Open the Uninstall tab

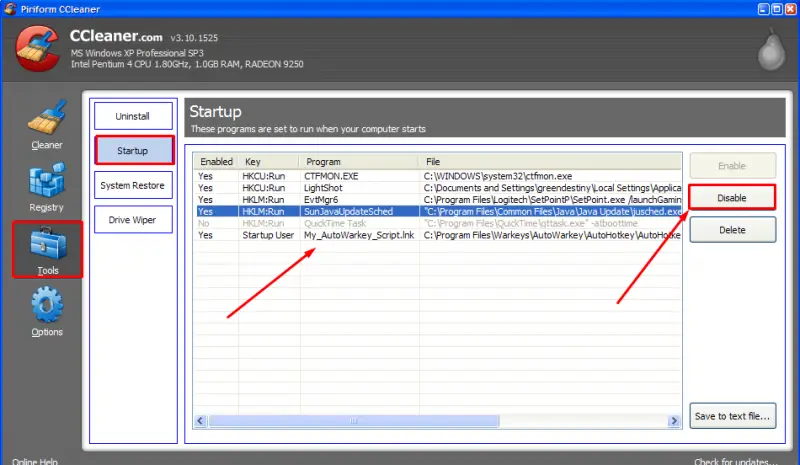click(x=133, y=116)
